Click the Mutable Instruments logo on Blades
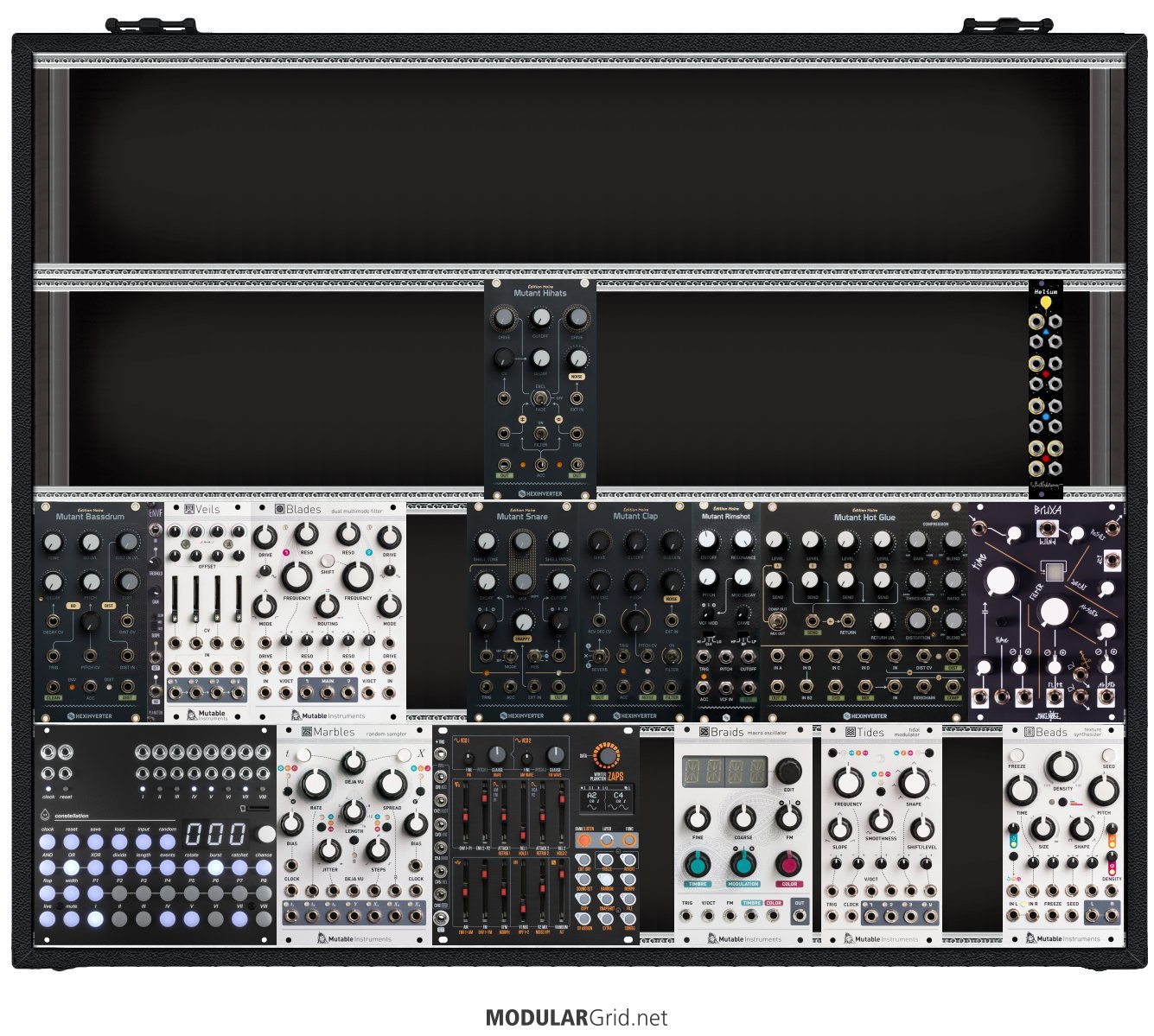Image resolution: width=1154 pixels, height=1036 pixels. (328, 715)
